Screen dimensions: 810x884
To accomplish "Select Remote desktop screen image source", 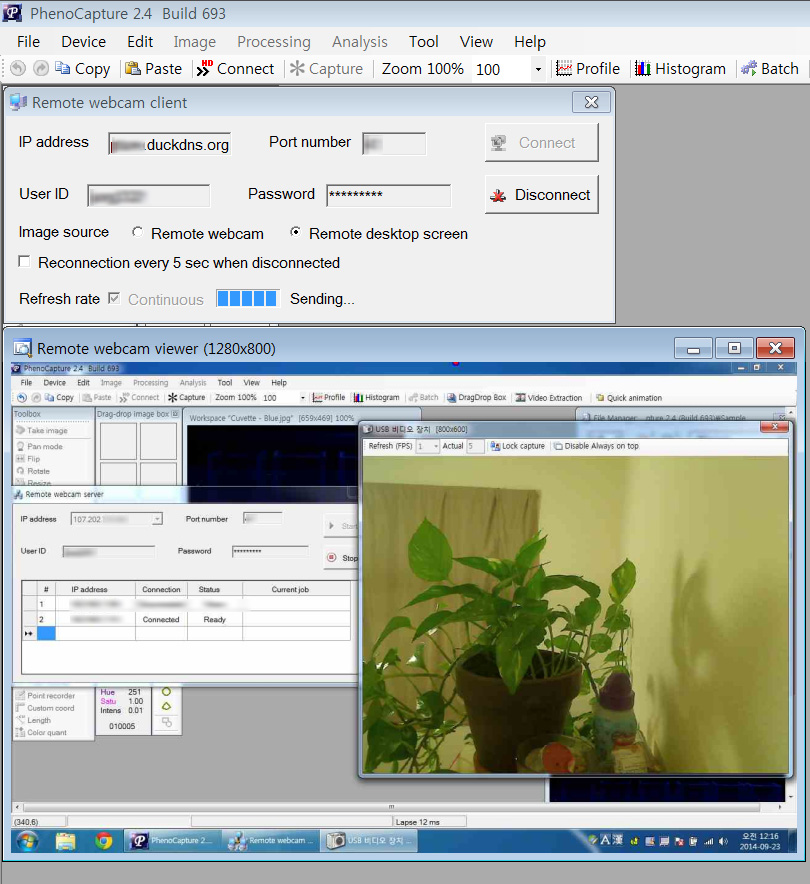I will [x=296, y=233].
